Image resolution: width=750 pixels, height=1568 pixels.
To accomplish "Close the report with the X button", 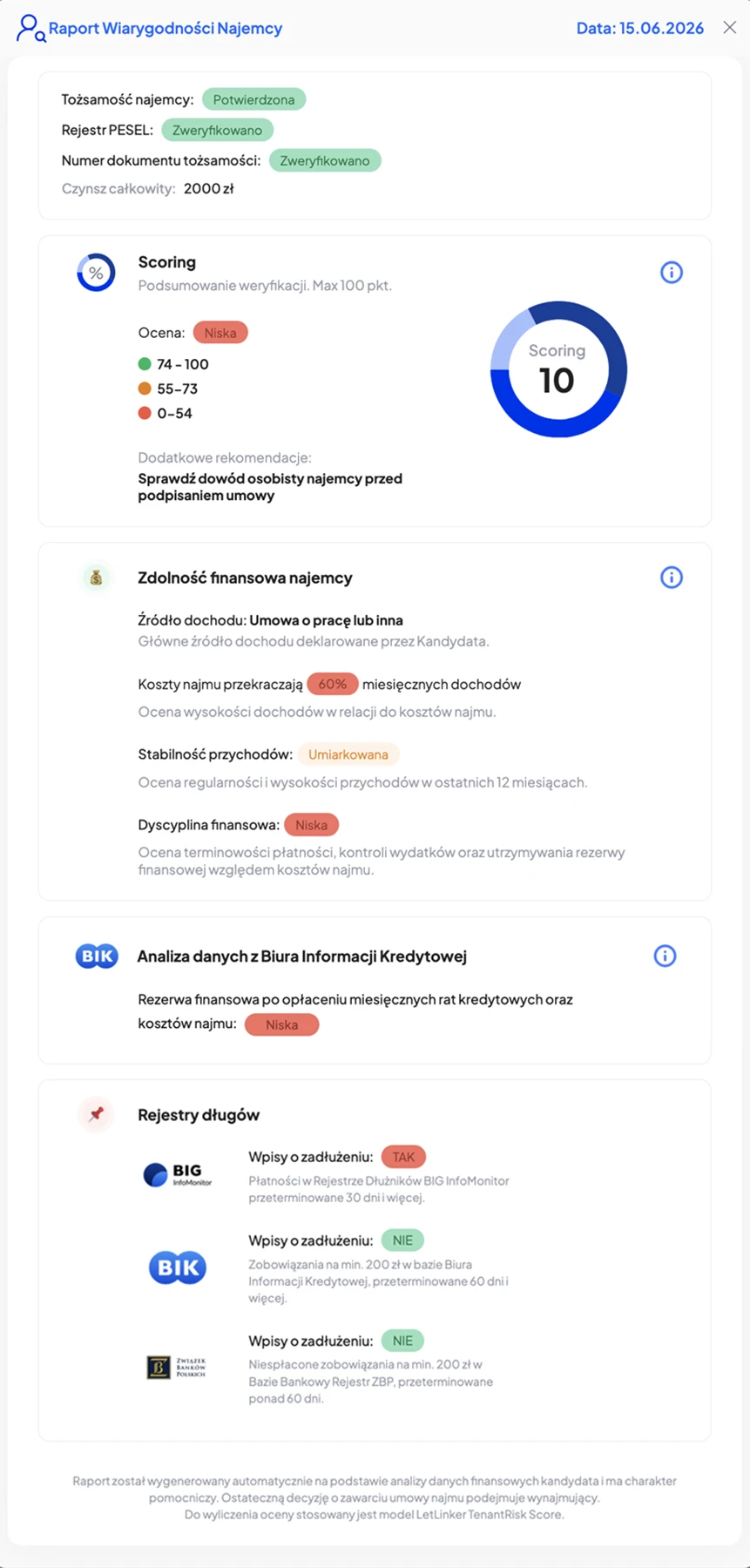I will pos(730,28).
